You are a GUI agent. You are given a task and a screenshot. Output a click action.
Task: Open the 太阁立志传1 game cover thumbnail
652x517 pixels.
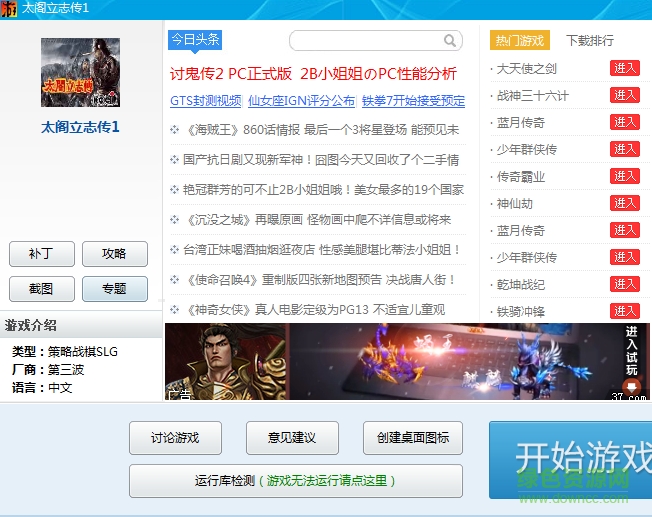pyautogui.click(x=80, y=72)
